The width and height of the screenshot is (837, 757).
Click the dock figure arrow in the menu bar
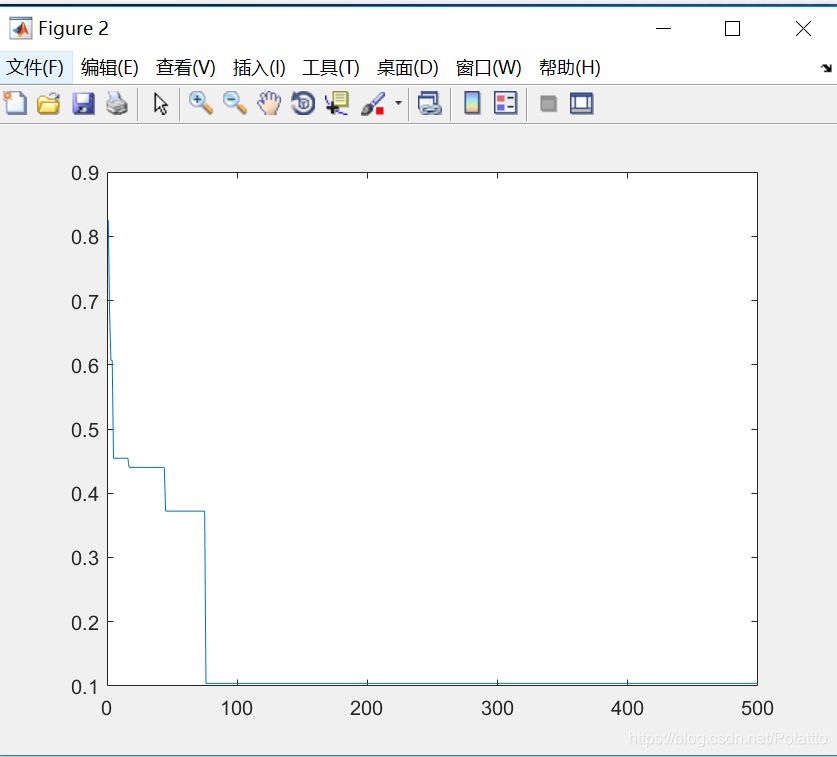[x=826, y=68]
